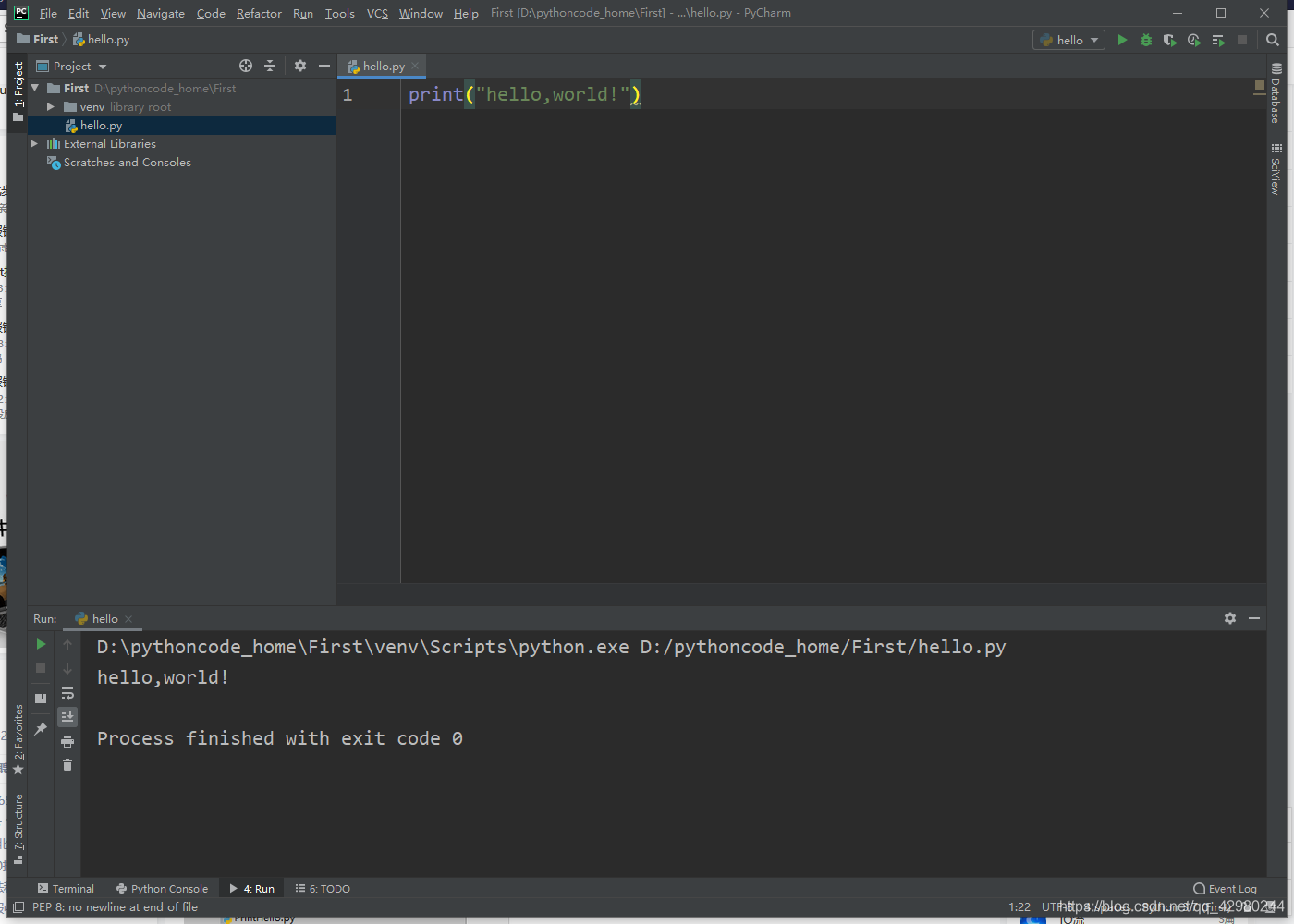Toggle soft-wrap in the run console
This screenshot has width=1294, height=924.
pyautogui.click(x=67, y=693)
